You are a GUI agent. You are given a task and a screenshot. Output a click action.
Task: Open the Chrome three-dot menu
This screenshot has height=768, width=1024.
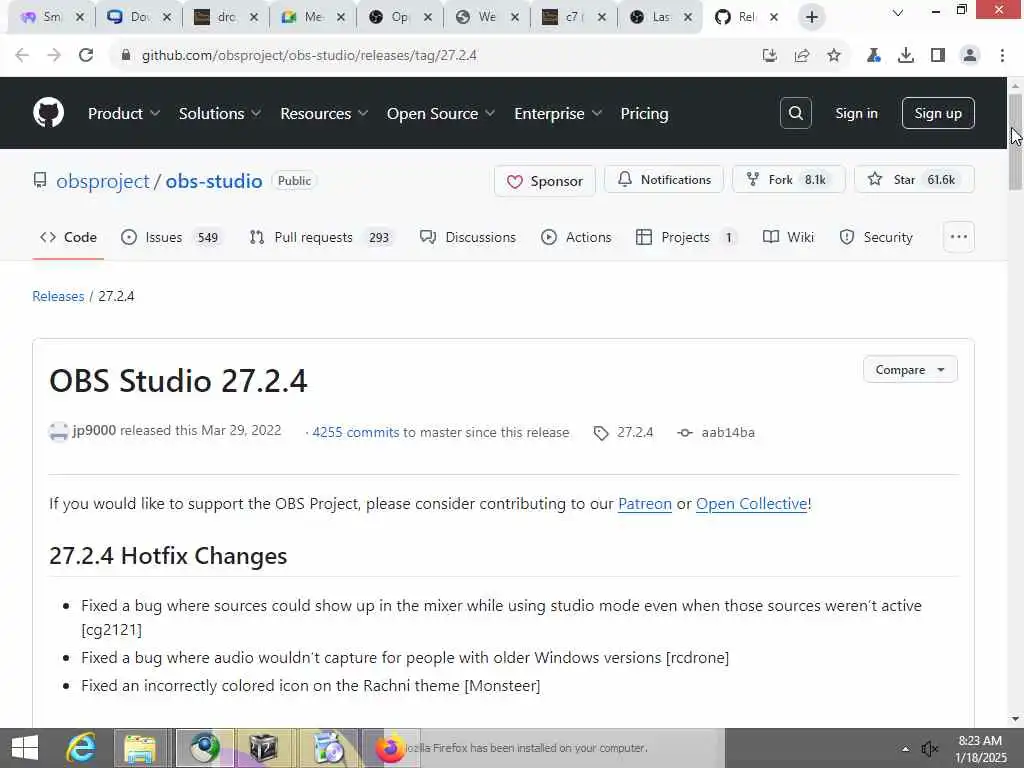click(1002, 56)
